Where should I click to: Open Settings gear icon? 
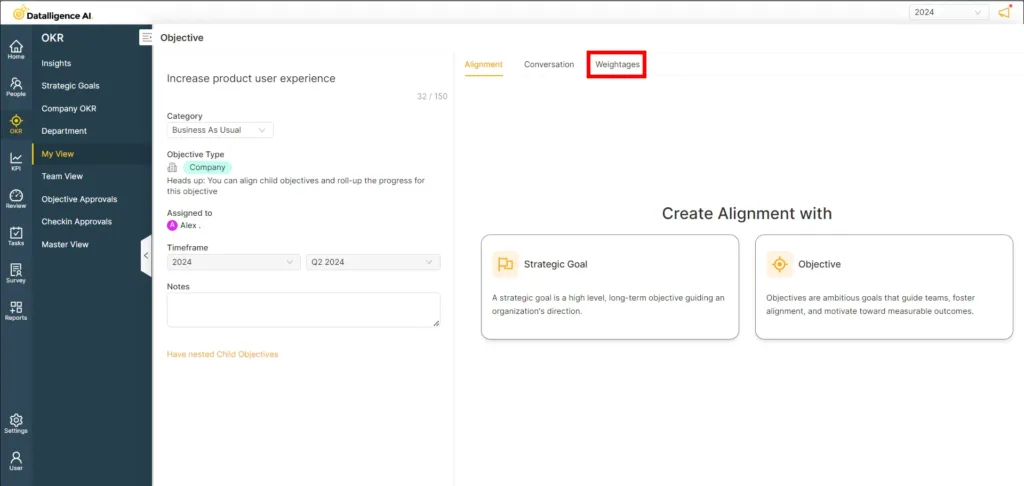click(16, 423)
